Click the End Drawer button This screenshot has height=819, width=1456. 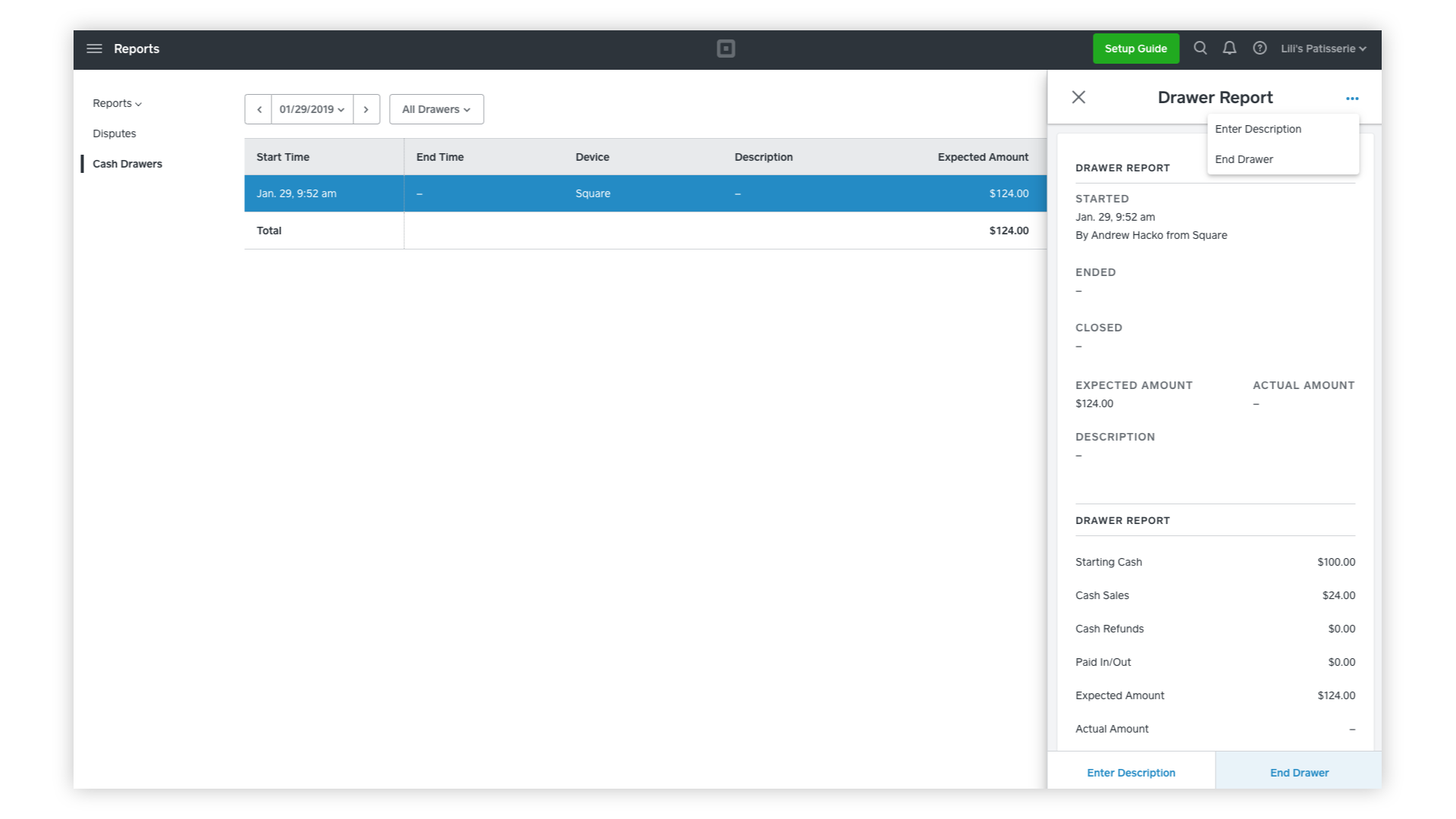point(1299,772)
